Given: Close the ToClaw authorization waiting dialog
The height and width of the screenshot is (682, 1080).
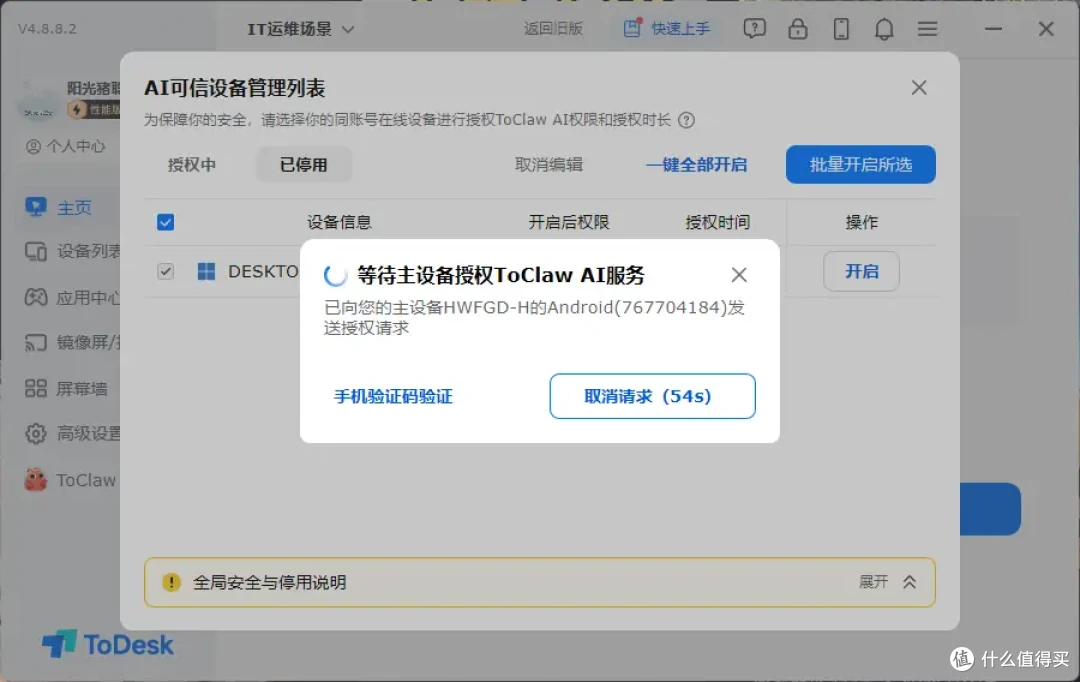Looking at the screenshot, I should [x=739, y=275].
